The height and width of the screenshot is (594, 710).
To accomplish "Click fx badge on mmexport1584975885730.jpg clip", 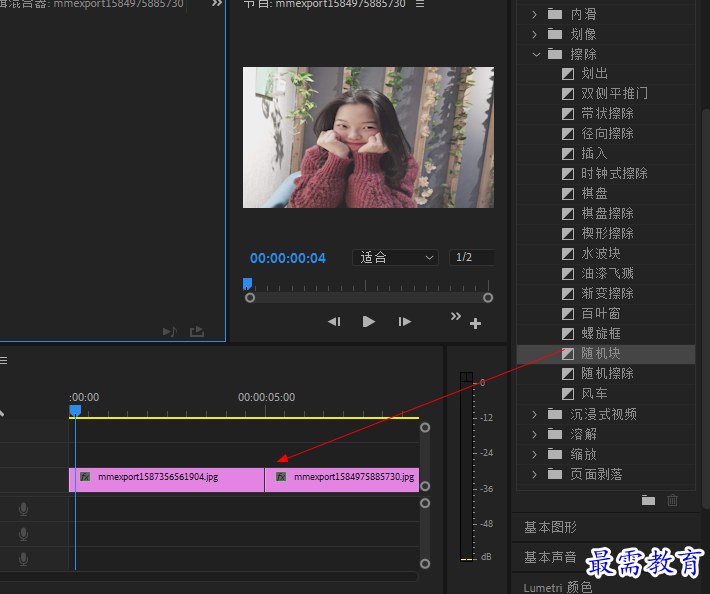I will [281, 476].
